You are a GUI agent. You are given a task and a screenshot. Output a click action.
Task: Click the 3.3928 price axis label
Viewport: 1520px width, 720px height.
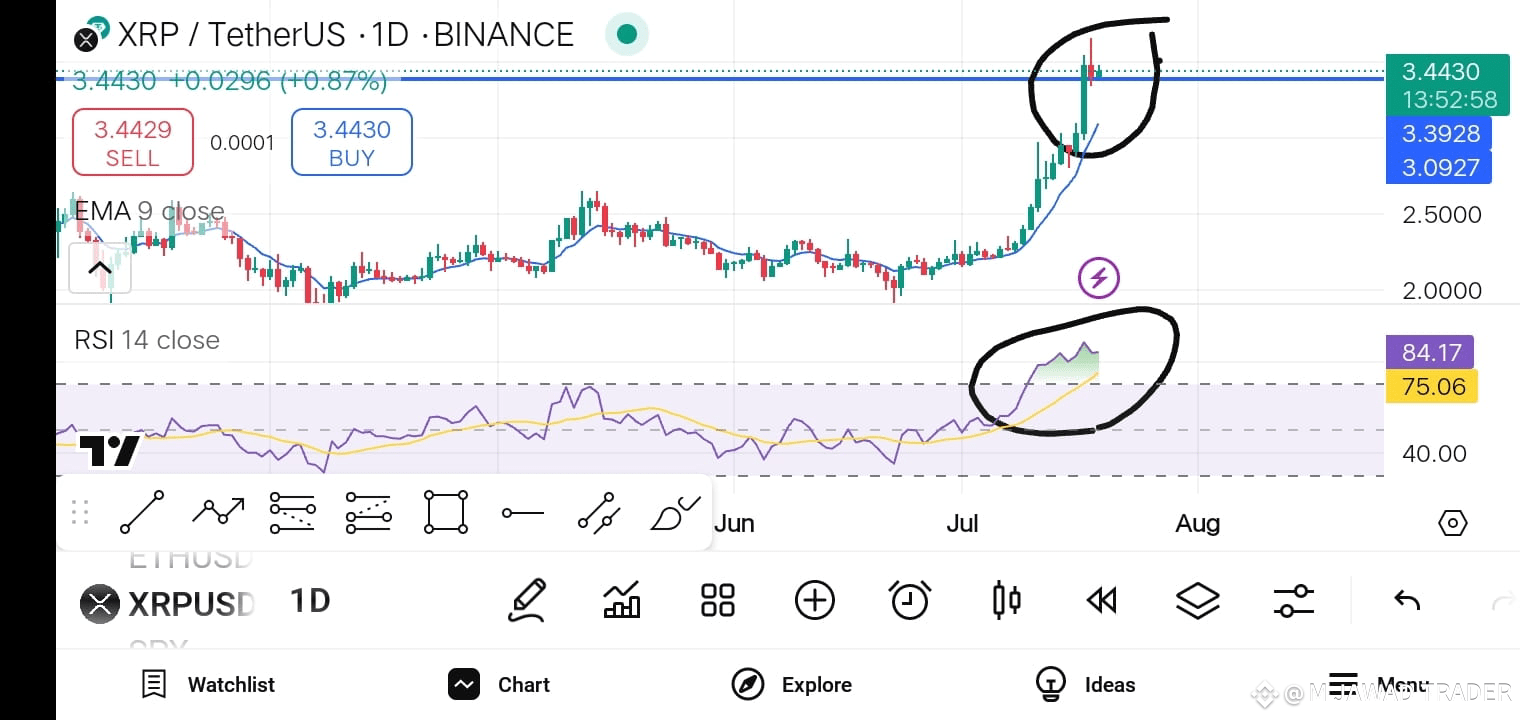tap(1439, 133)
